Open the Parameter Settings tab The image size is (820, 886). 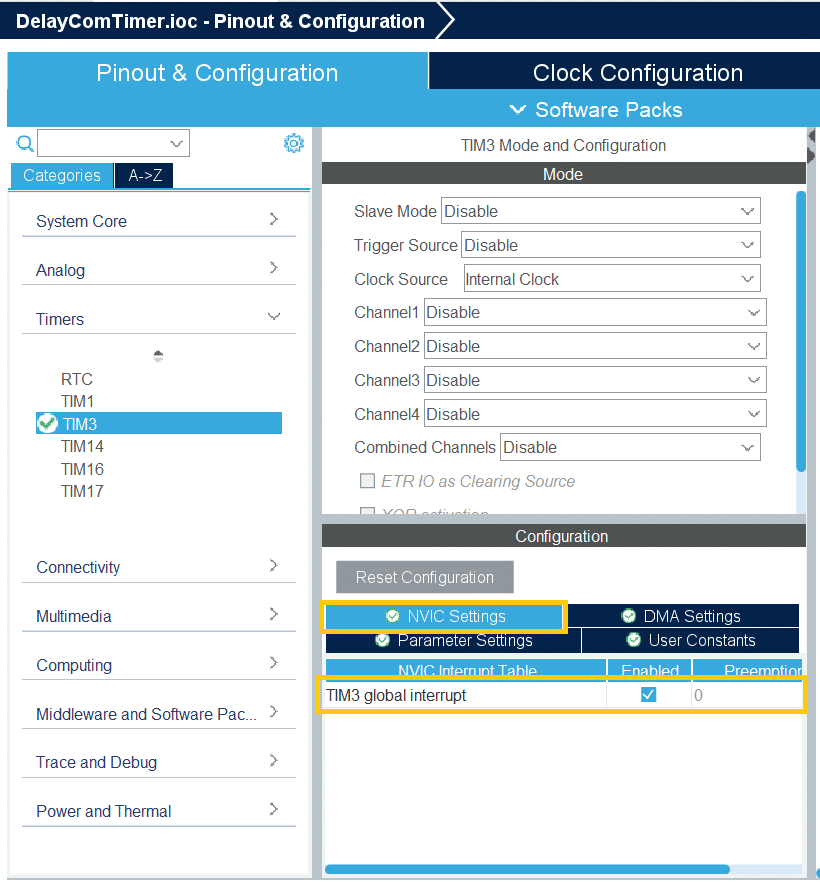click(x=454, y=640)
